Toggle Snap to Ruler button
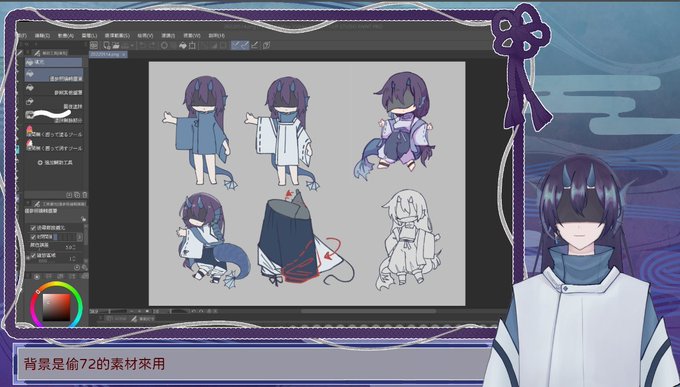Screen dimensions: 680x387 (x=236, y=46)
